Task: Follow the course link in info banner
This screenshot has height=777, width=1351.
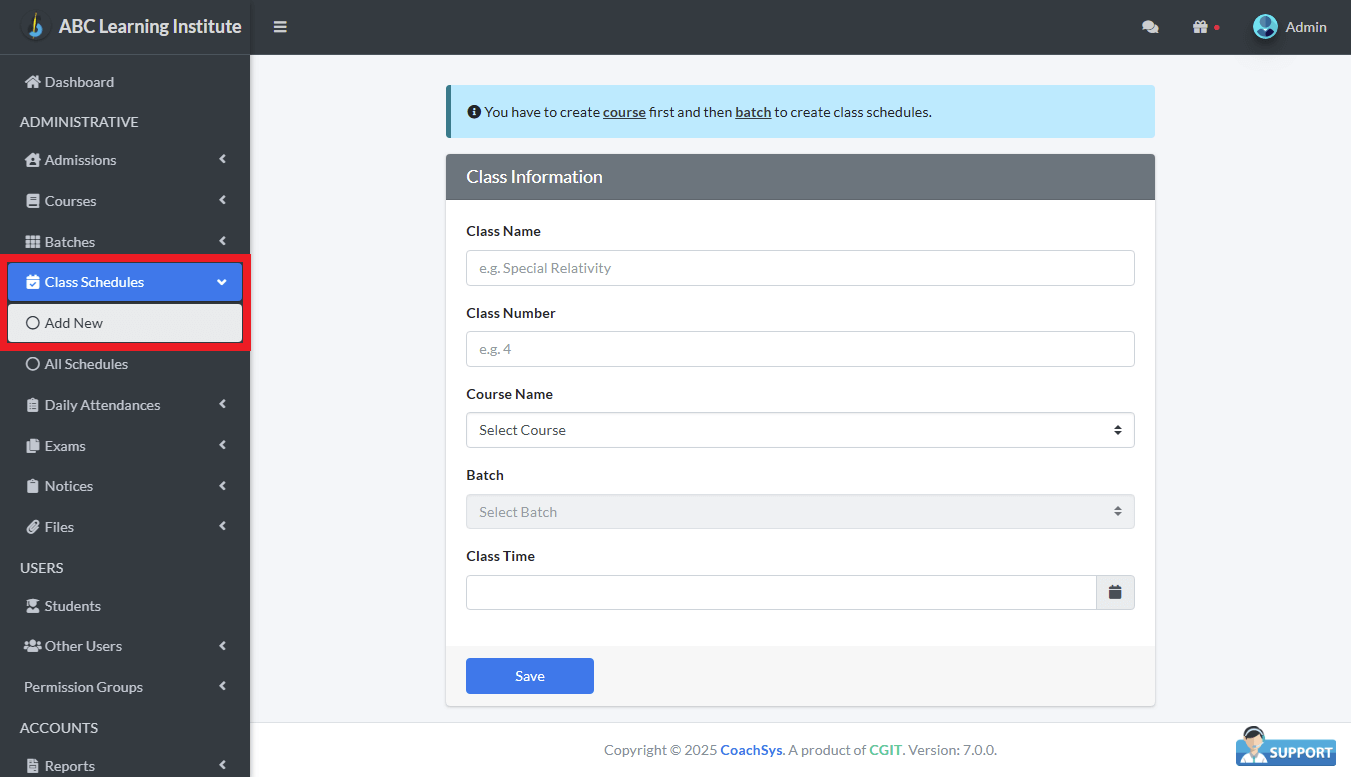Action: (624, 112)
